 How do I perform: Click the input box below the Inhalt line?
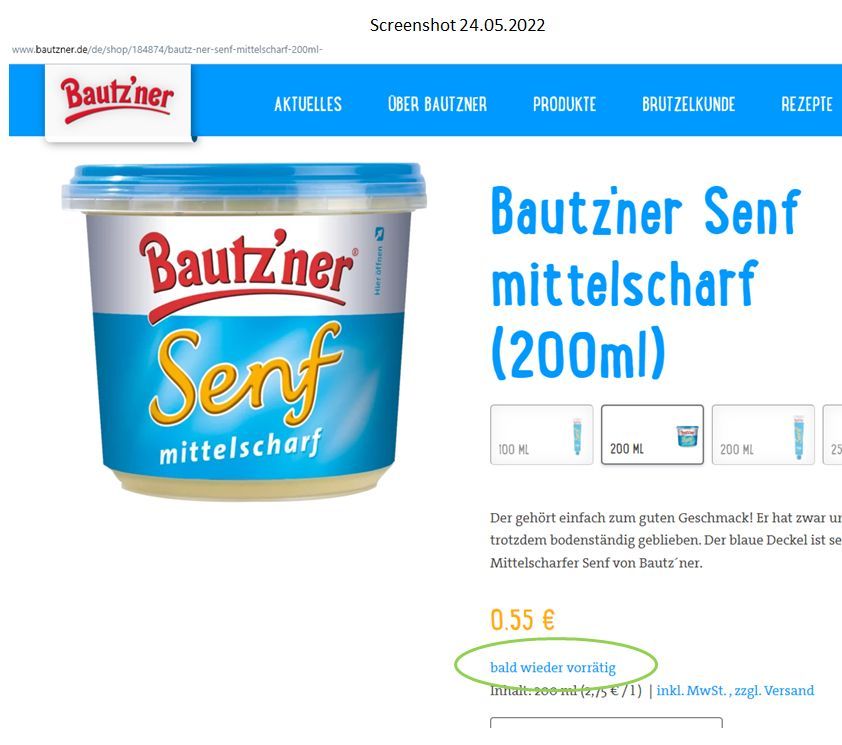pos(606,722)
